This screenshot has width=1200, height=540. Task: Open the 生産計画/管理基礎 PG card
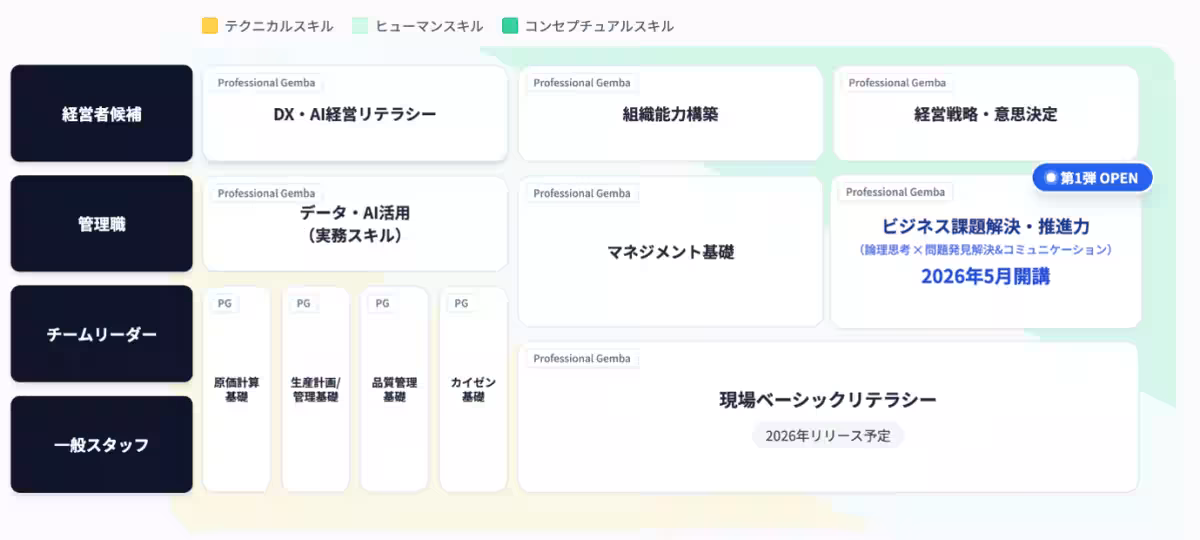[316, 390]
